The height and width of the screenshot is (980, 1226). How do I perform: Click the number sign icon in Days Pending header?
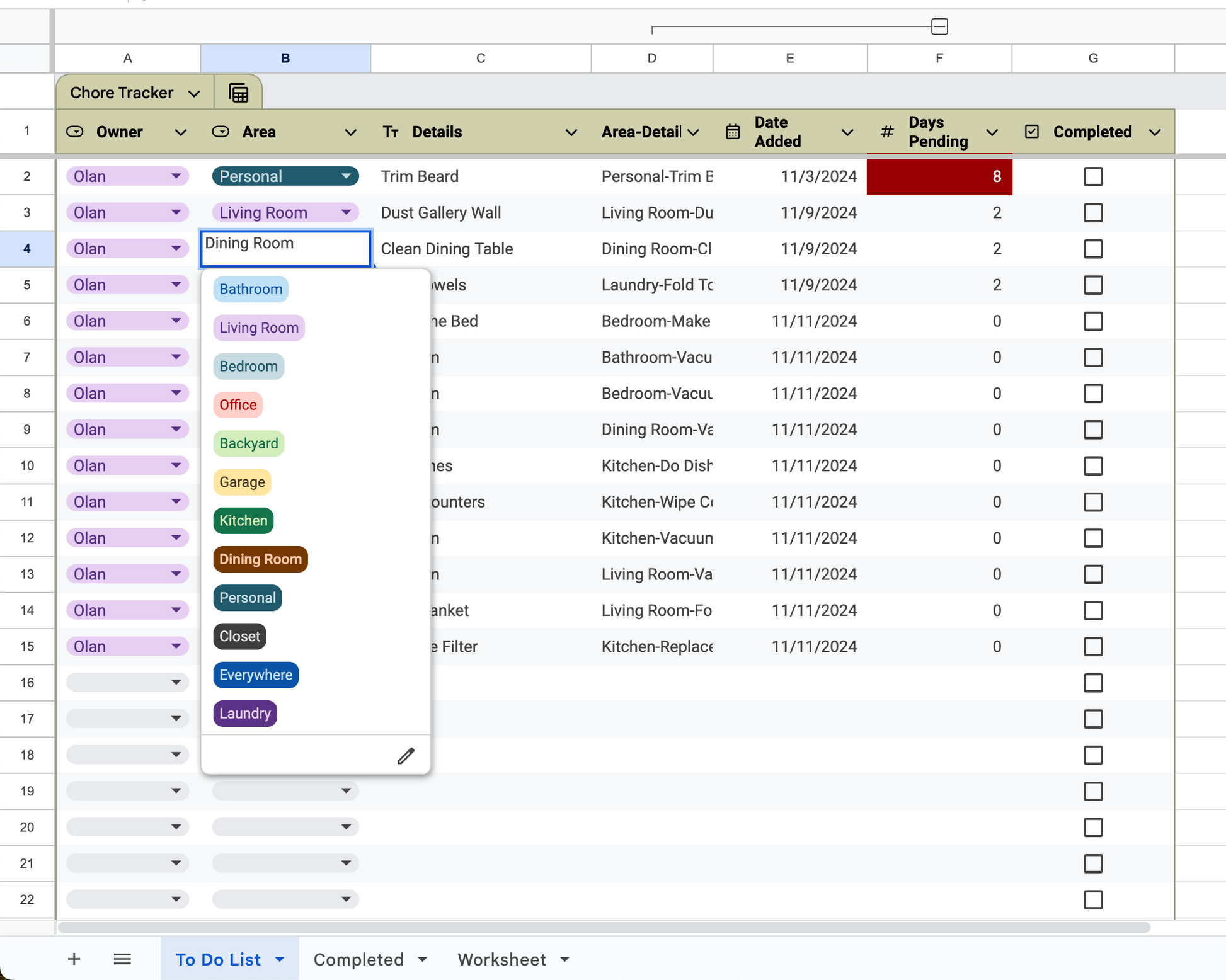point(886,132)
